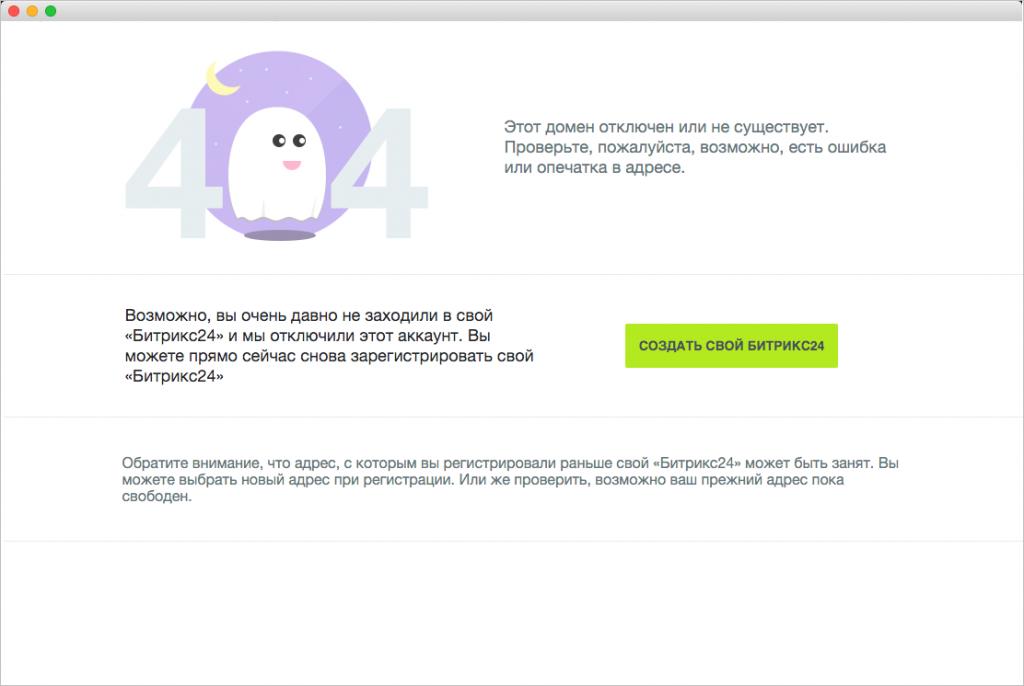Minimize the window using yellow button
1024x686 pixels.
click(x=32, y=11)
